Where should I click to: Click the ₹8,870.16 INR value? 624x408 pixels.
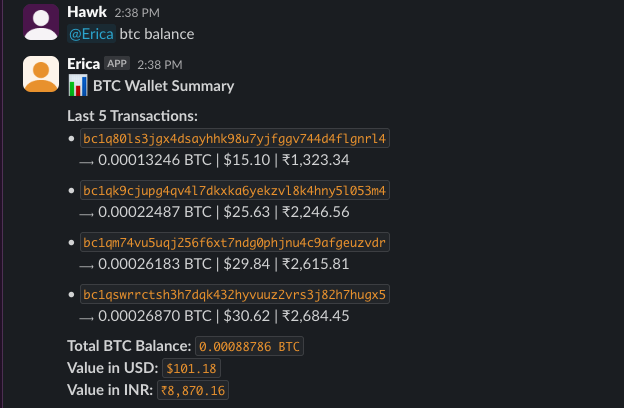193,390
